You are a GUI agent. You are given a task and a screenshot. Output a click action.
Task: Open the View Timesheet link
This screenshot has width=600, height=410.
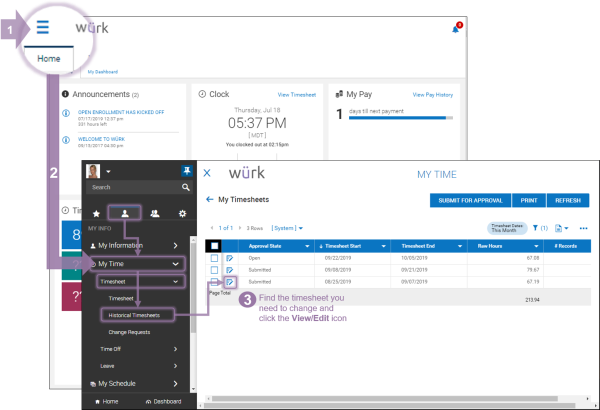click(297, 95)
